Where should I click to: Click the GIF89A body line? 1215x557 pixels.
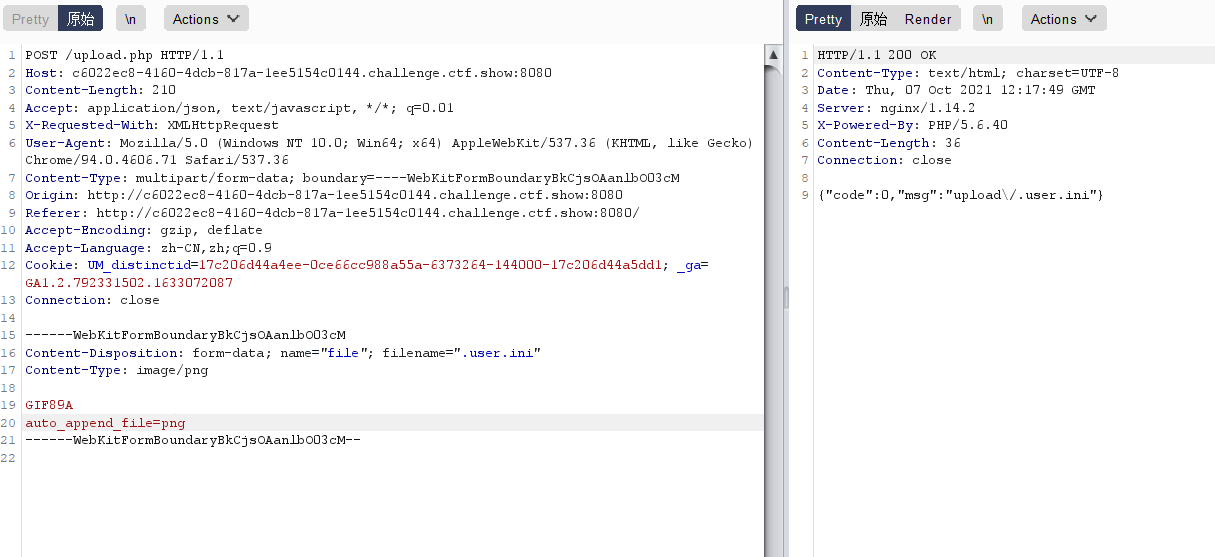click(49, 405)
